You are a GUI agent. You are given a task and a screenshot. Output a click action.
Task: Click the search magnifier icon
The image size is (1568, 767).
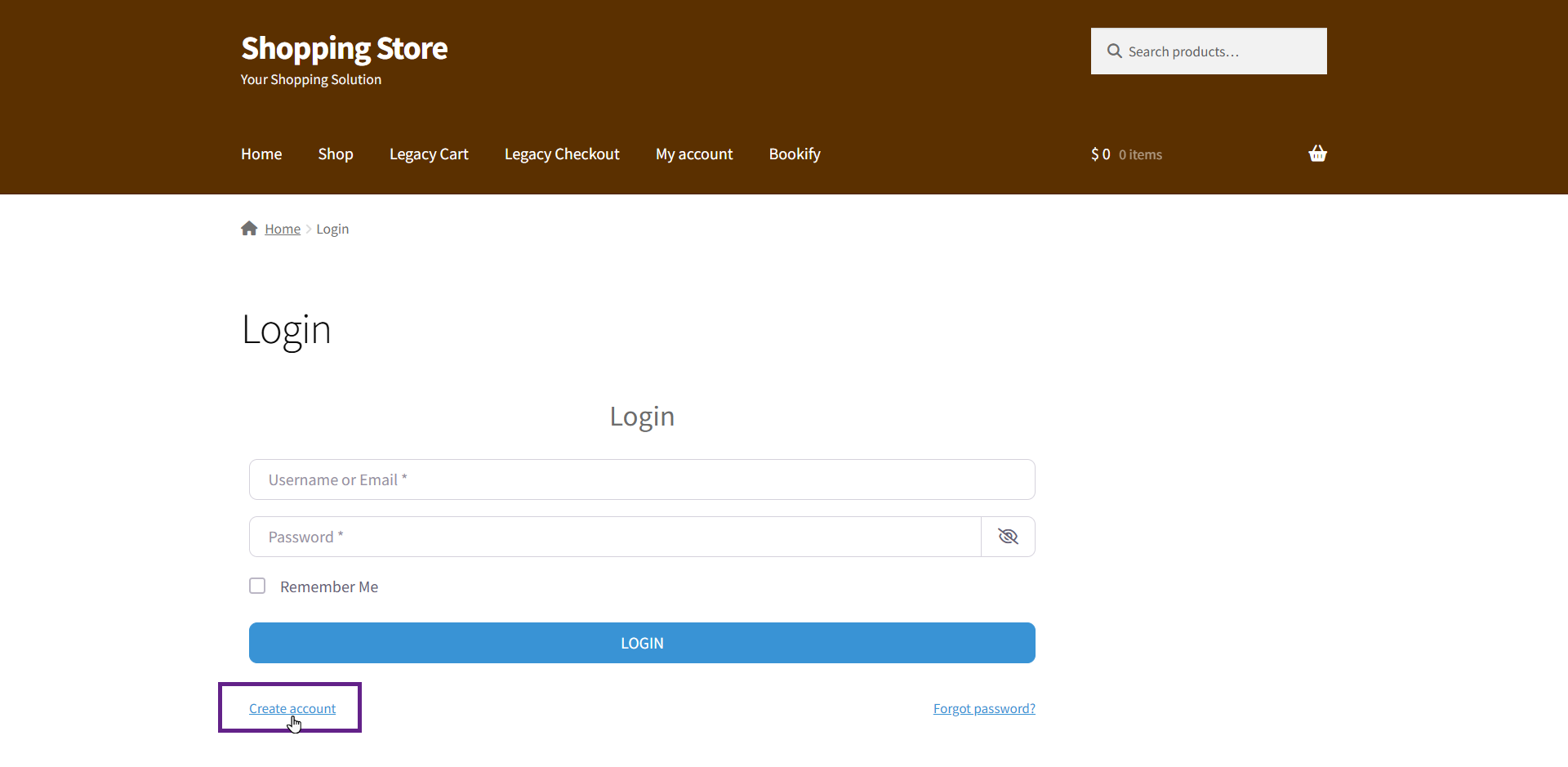point(1114,51)
